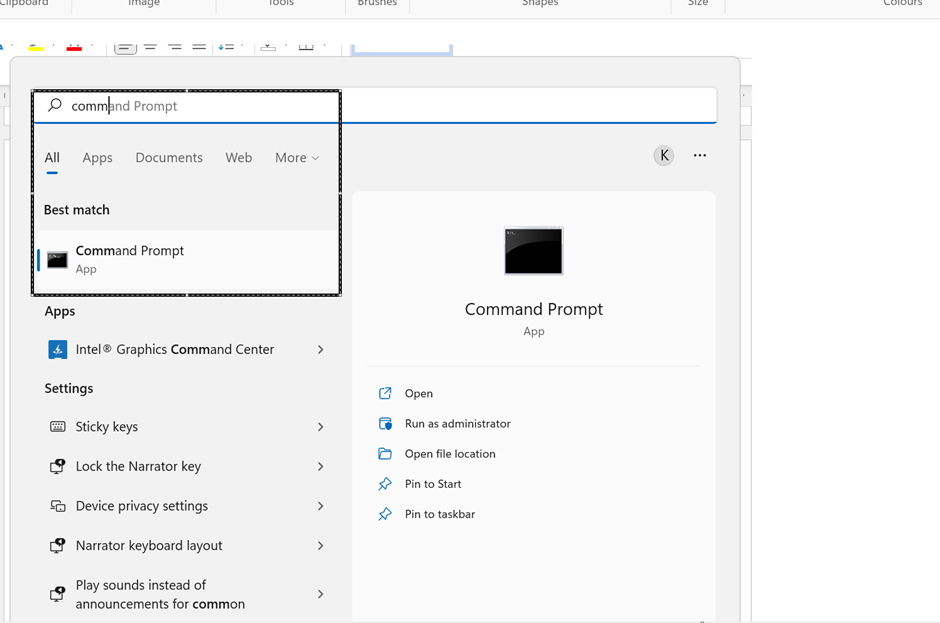Switch to the Apps filter tab
Screen dimensions: 940x623
pyautogui.click(x=97, y=158)
